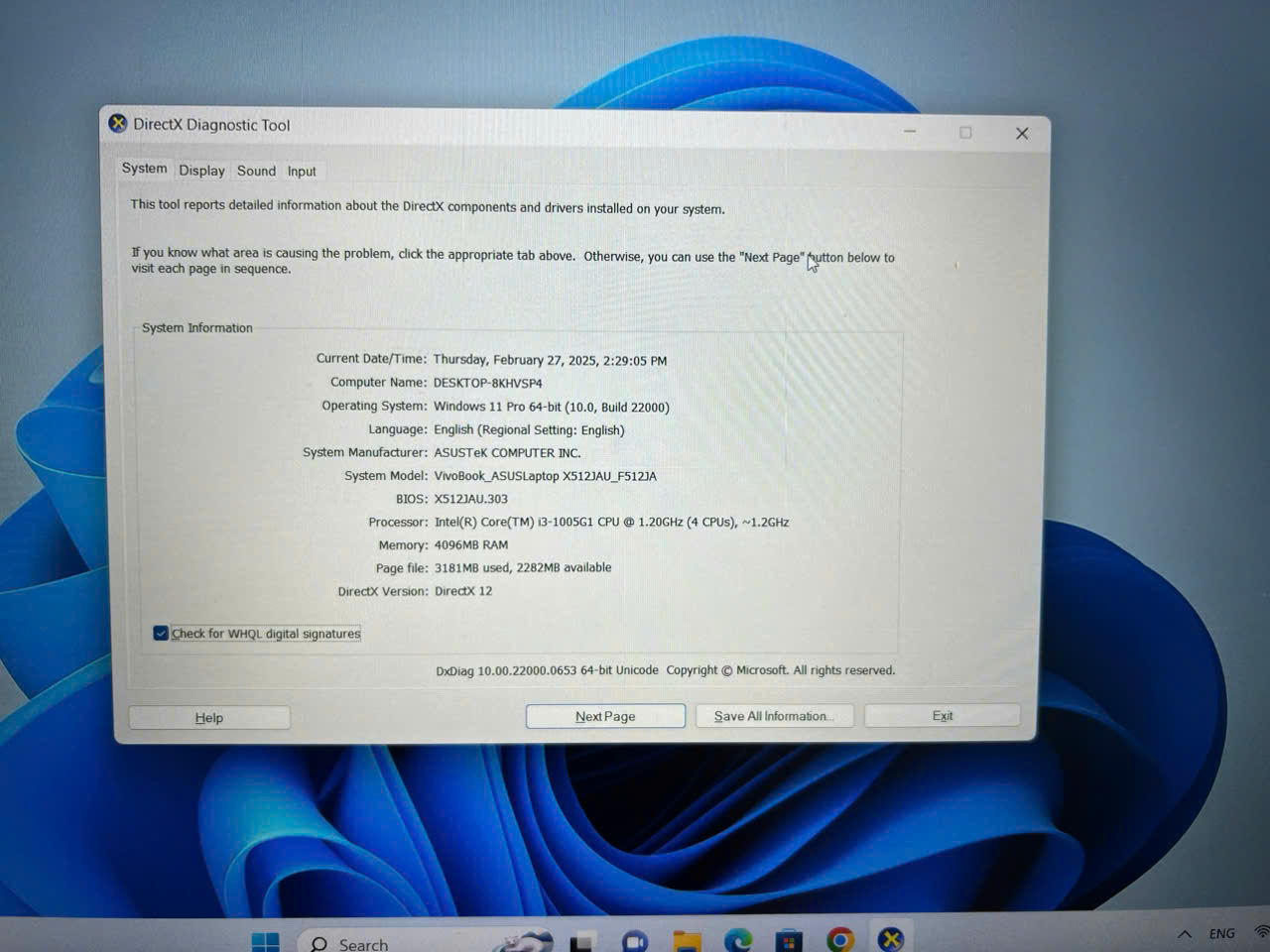Click the page file value 3181MB used
The height and width of the screenshot is (952, 1270).
pos(523,567)
